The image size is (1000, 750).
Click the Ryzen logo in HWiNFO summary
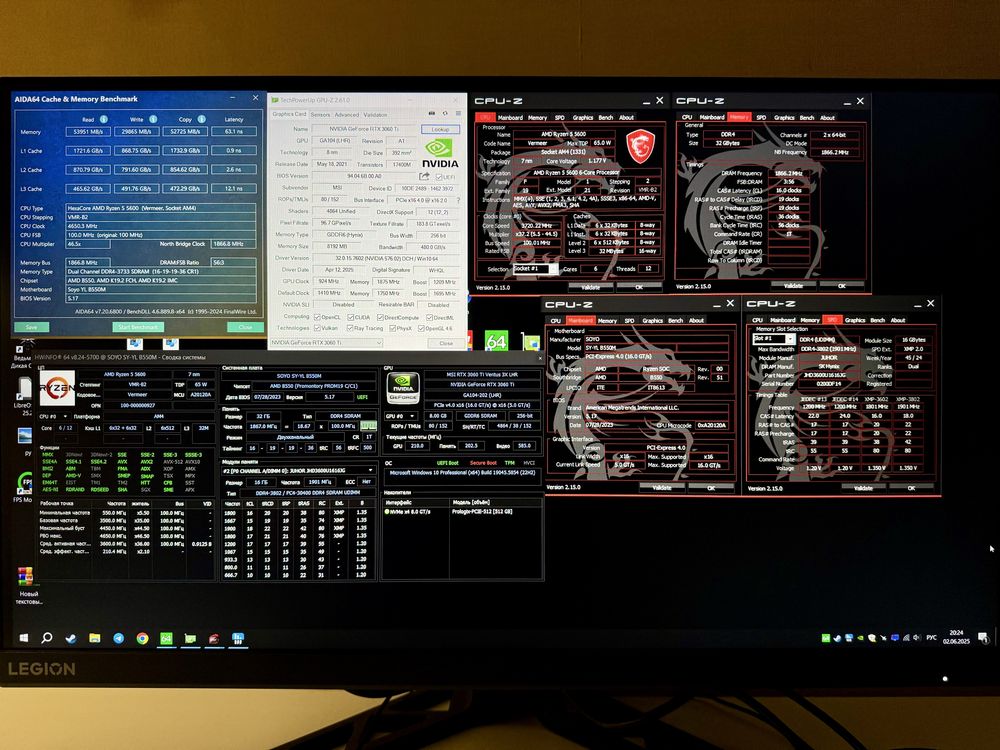(x=57, y=387)
